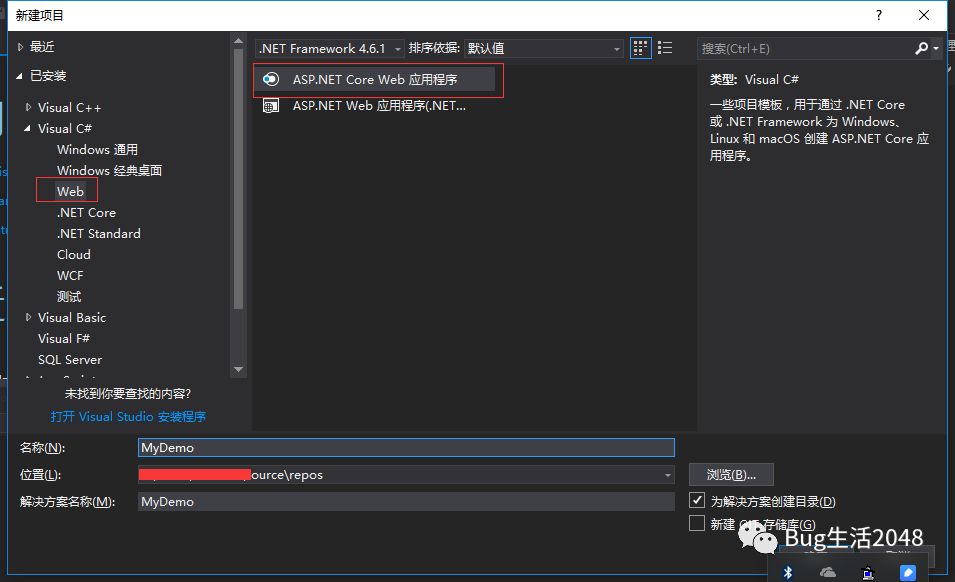Select 测试 (Test) category

point(69,296)
